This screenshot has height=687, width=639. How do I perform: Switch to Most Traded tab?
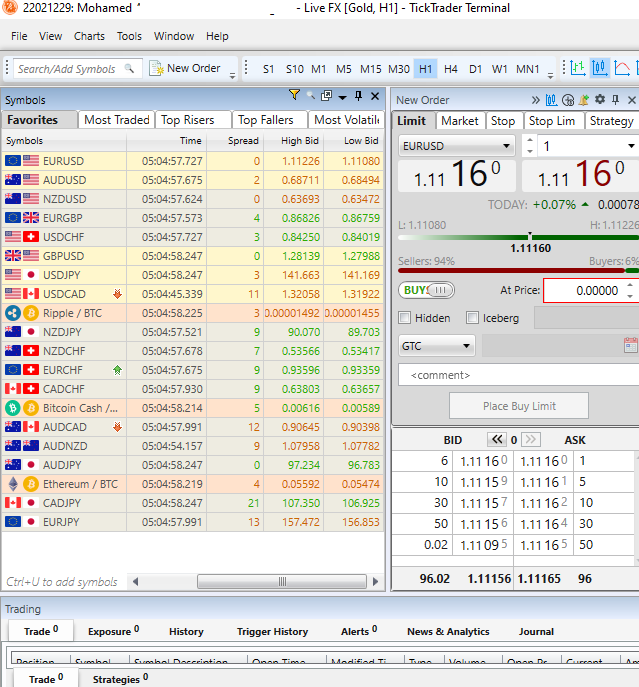coord(117,120)
